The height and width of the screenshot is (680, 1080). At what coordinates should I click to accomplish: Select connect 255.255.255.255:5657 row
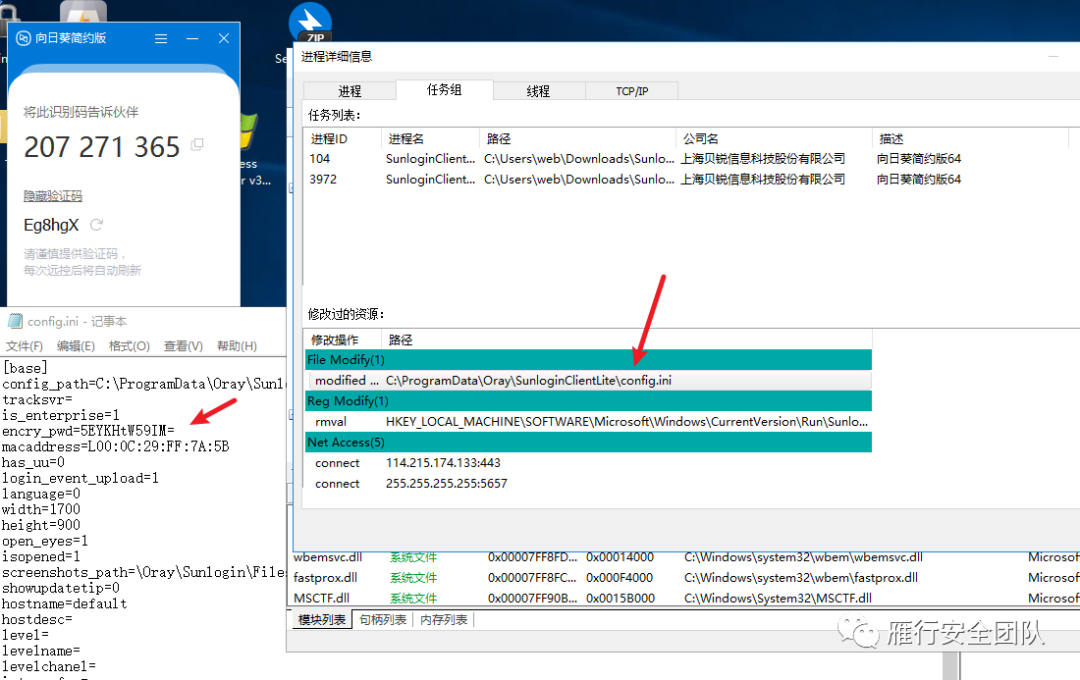tap(588, 484)
